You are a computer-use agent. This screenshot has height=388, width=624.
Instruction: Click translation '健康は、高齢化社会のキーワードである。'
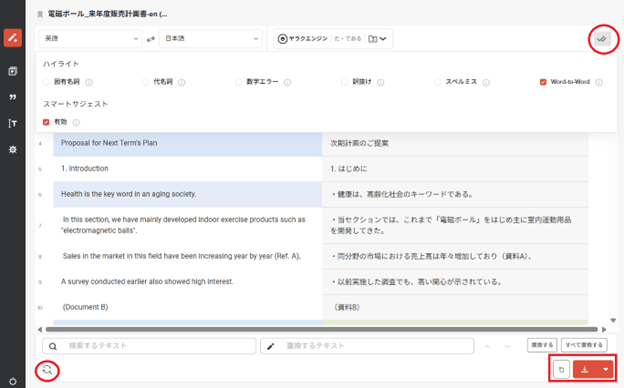[x=403, y=194]
